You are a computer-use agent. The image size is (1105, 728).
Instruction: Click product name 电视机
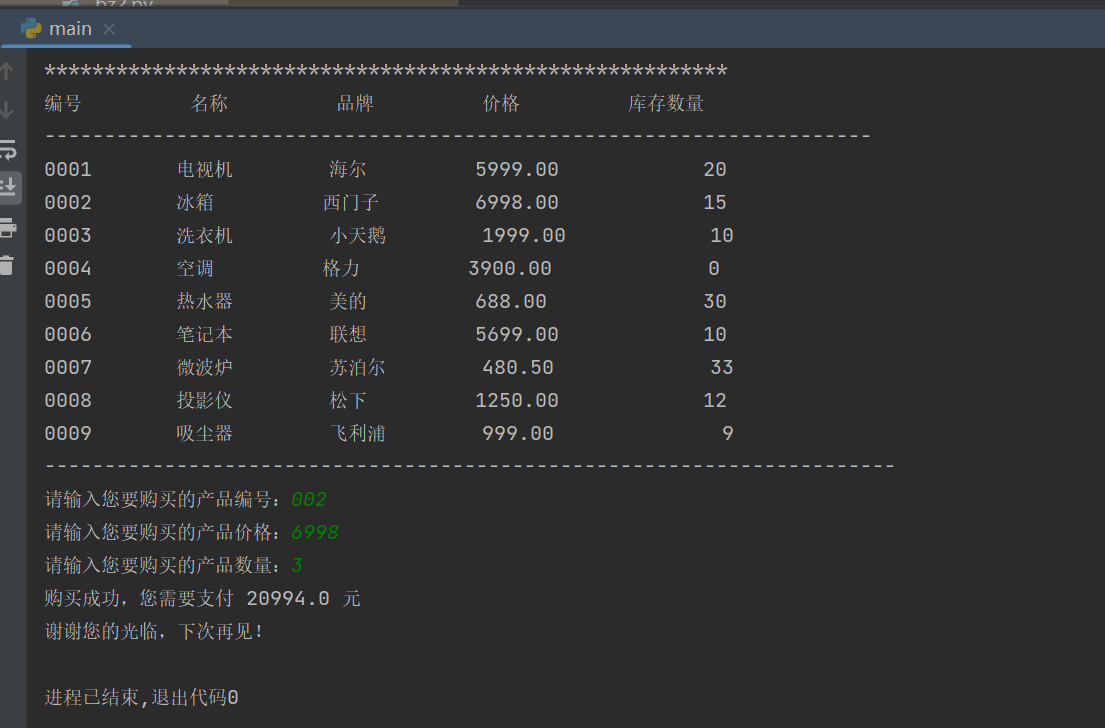coord(204,169)
